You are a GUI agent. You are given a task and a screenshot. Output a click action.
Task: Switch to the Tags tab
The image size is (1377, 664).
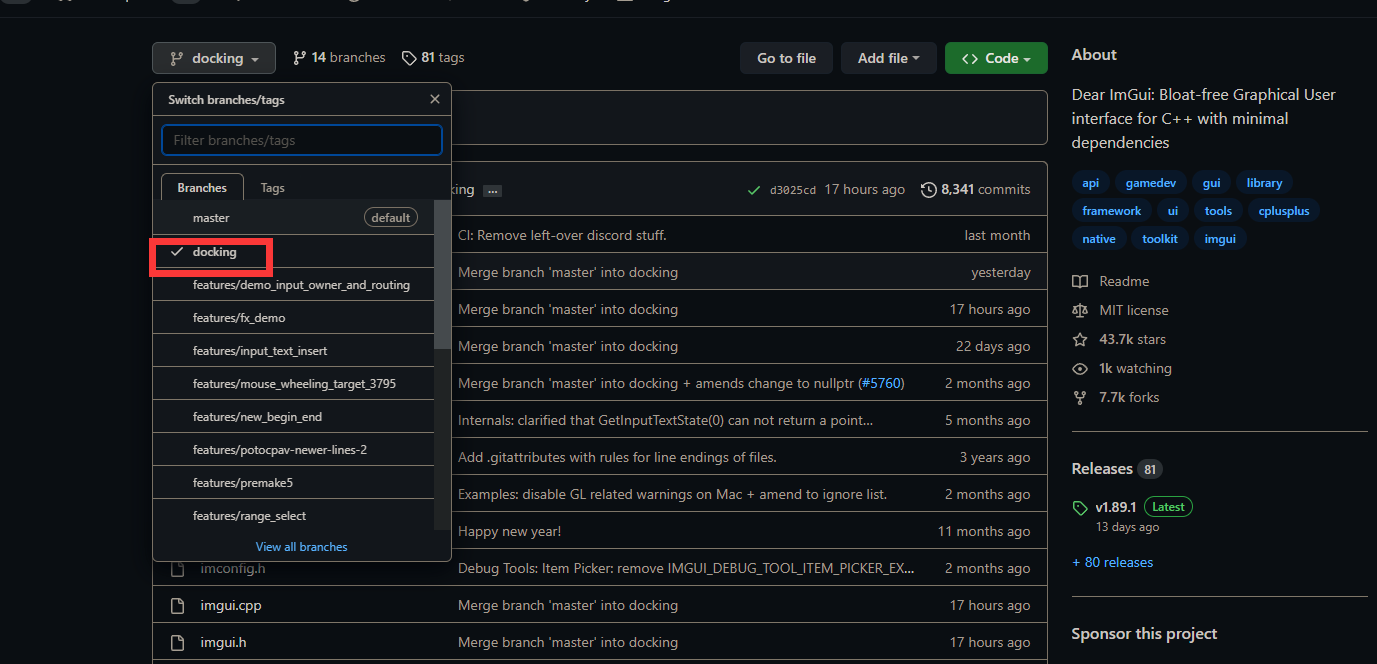pyautogui.click(x=272, y=187)
